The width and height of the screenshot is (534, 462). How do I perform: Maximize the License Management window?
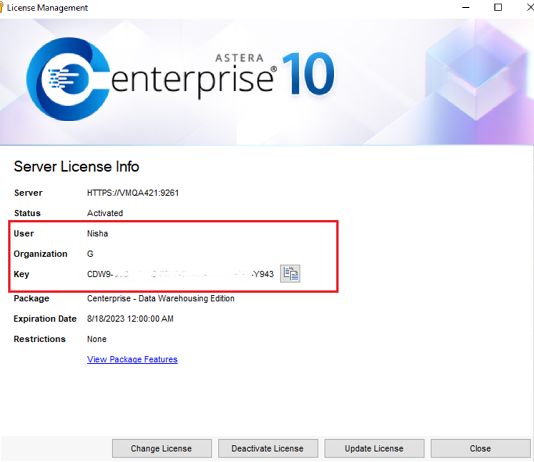[x=498, y=7]
